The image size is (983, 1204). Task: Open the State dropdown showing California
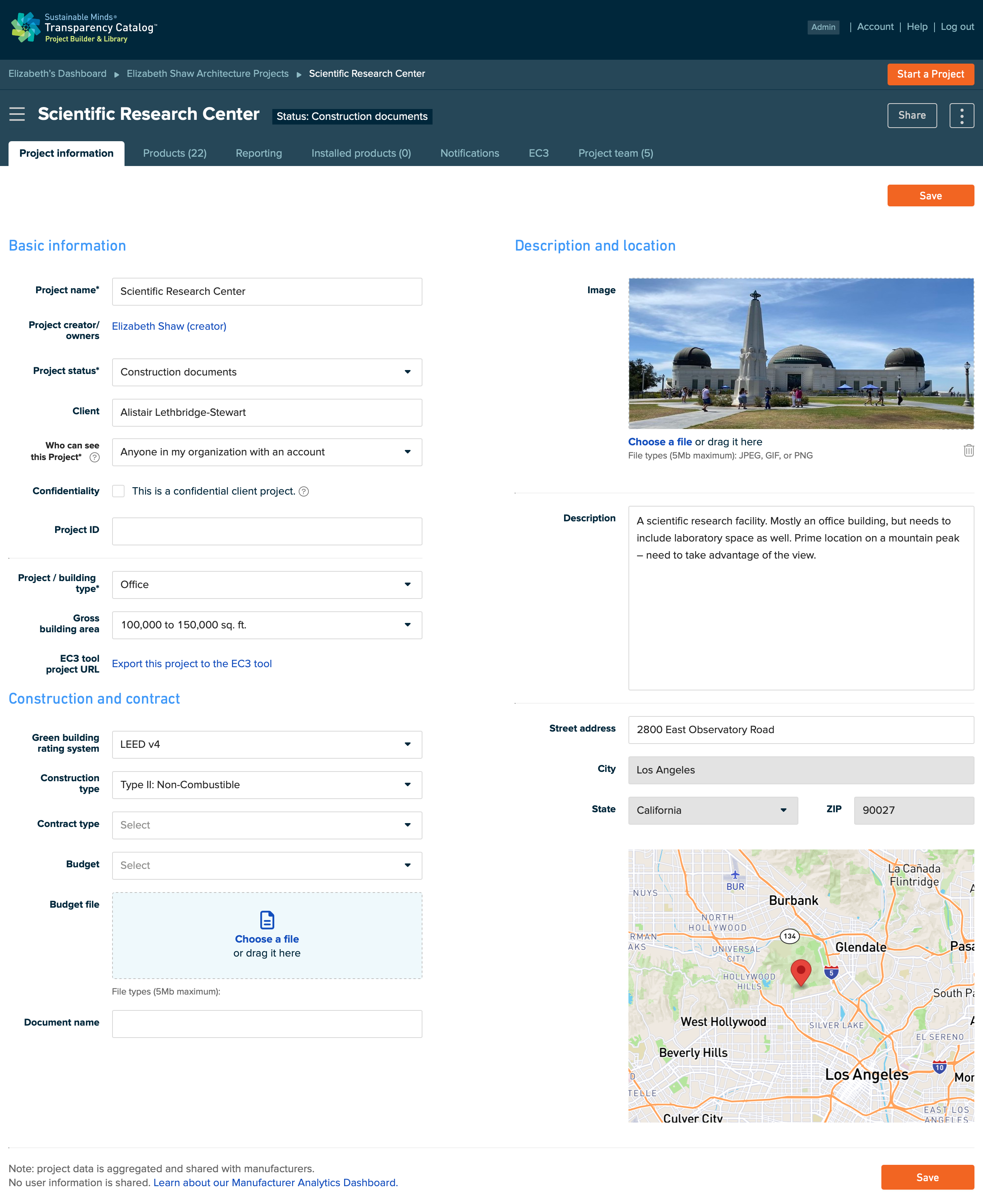pos(713,810)
